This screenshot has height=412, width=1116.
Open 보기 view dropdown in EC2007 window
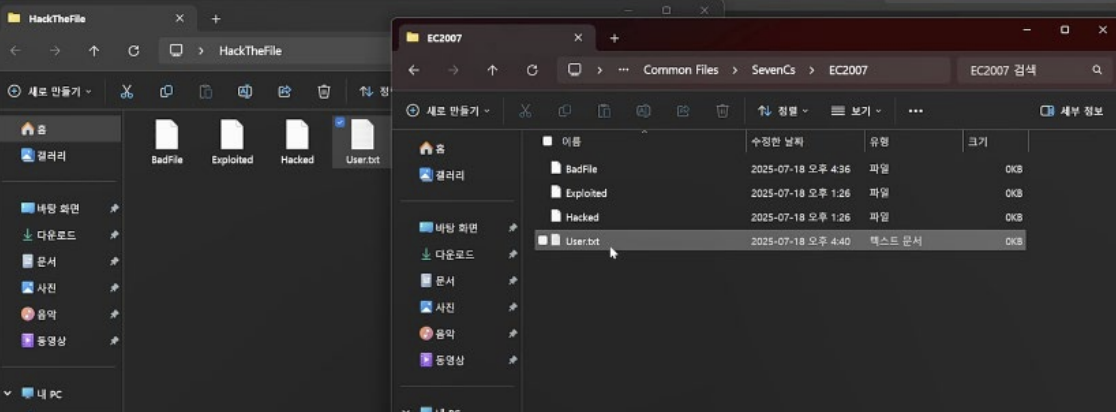[856, 111]
